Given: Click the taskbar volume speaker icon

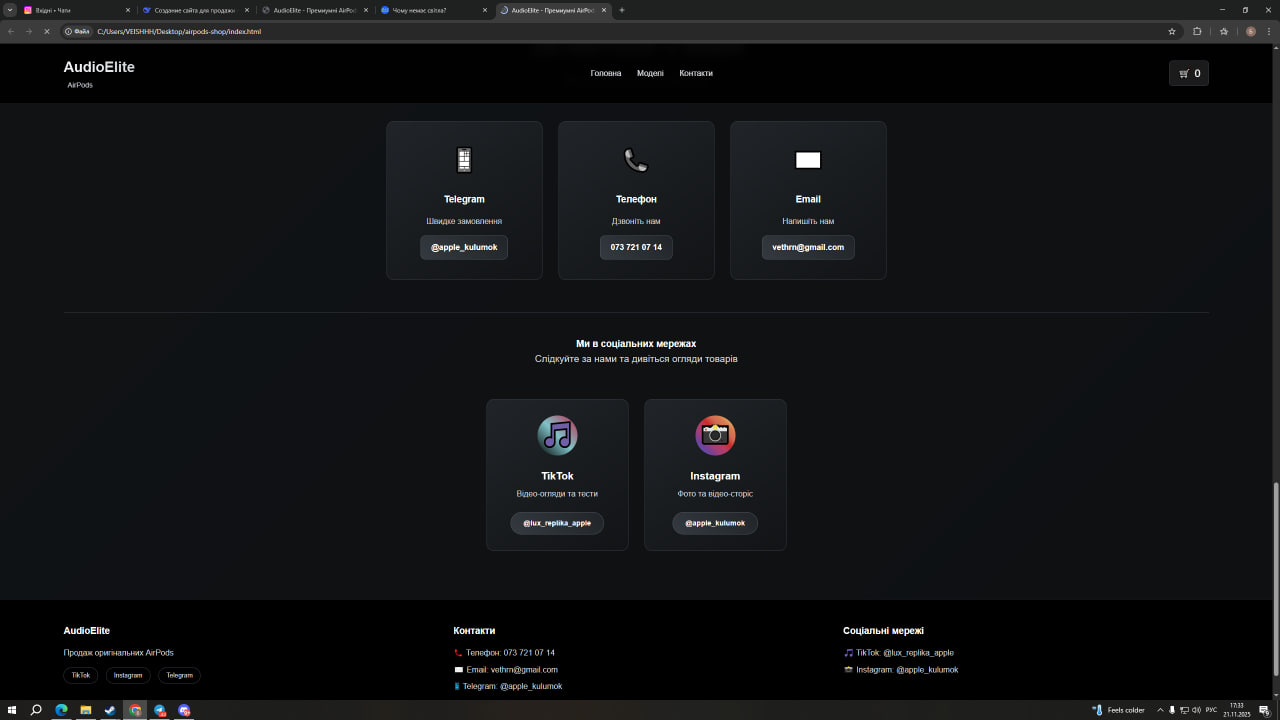Looking at the screenshot, I should (x=1196, y=710).
